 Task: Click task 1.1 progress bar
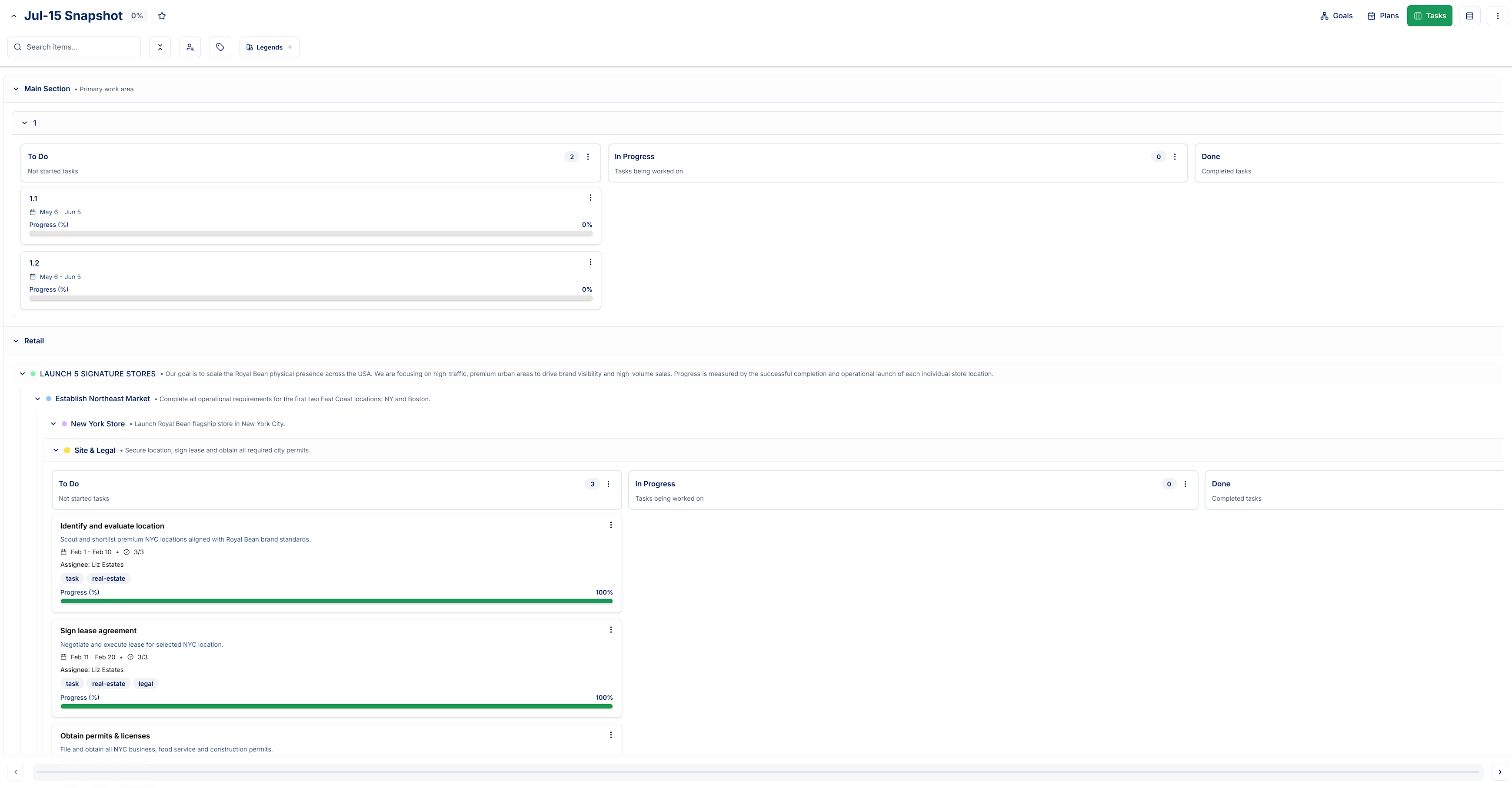tap(310, 233)
